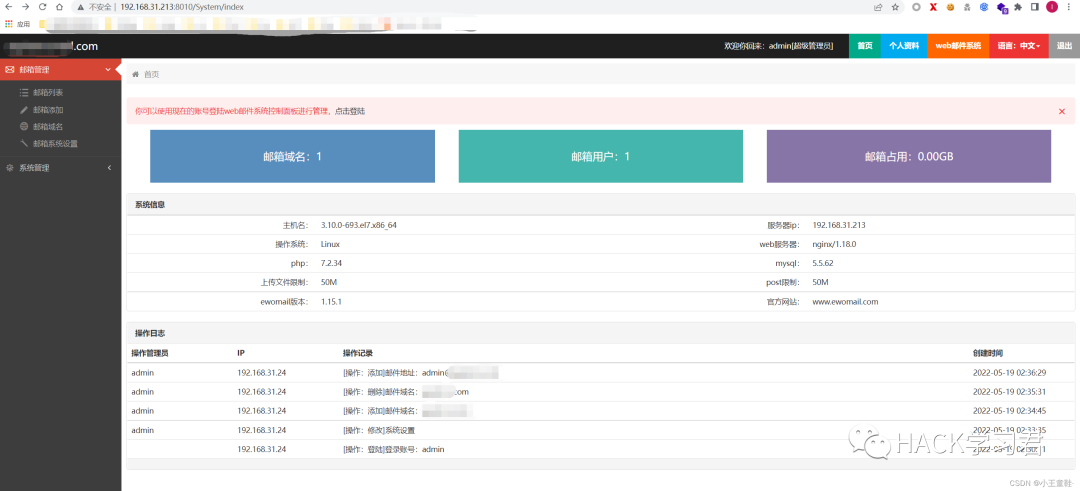Viewport: 1080px width, 491px height.
Task: Open 邮箱添加 in the sidebar
Action: click(48, 109)
